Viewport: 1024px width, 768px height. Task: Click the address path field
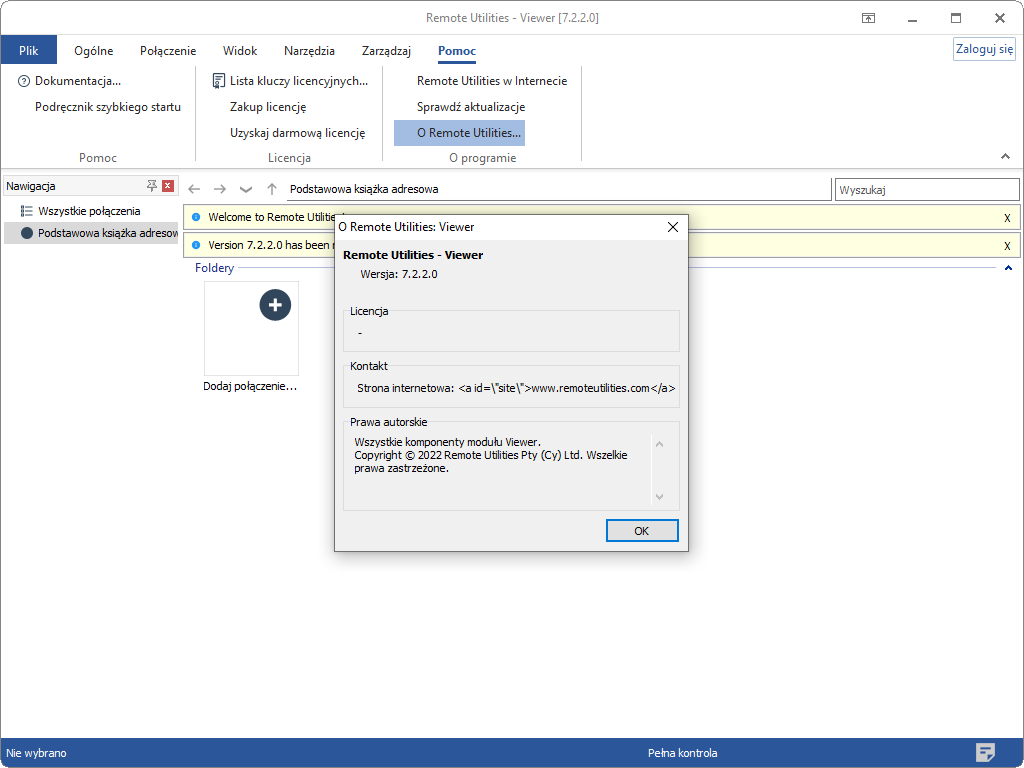pos(559,189)
